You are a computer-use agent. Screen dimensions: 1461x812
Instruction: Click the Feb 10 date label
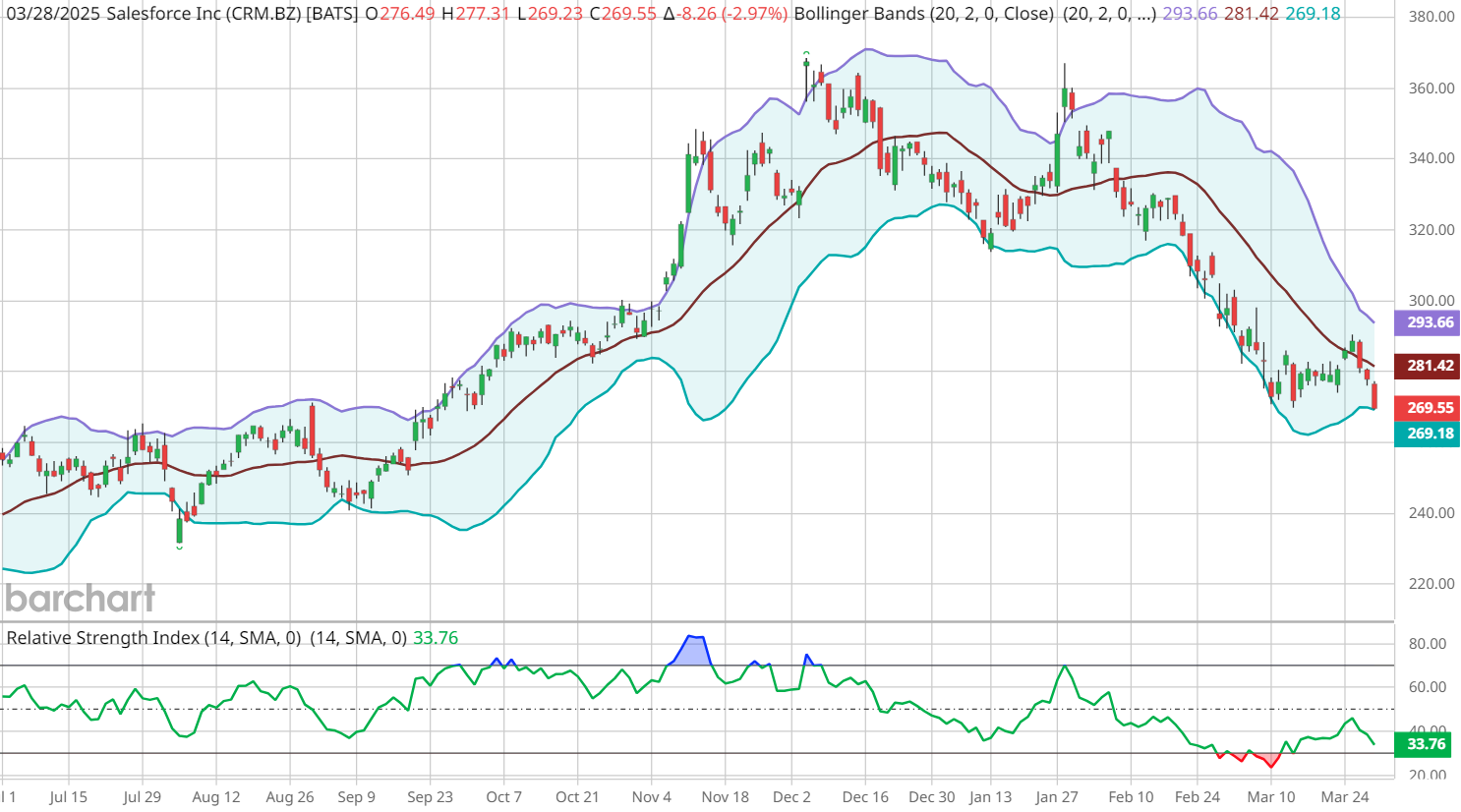coord(1131,797)
